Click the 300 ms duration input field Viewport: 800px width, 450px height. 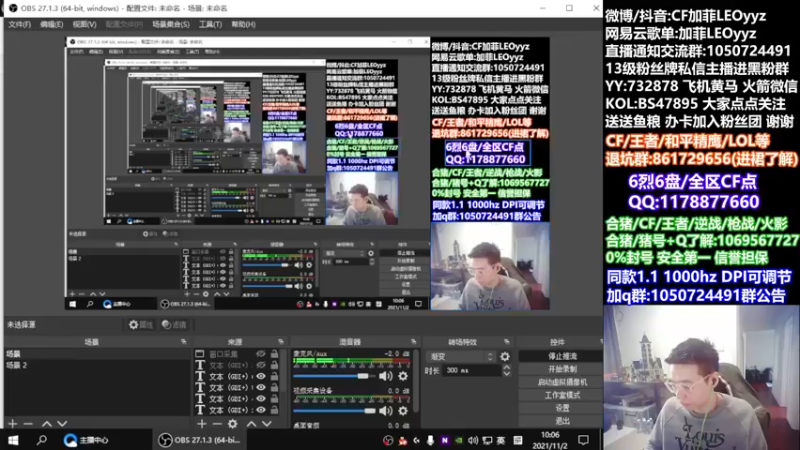[x=472, y=370]
